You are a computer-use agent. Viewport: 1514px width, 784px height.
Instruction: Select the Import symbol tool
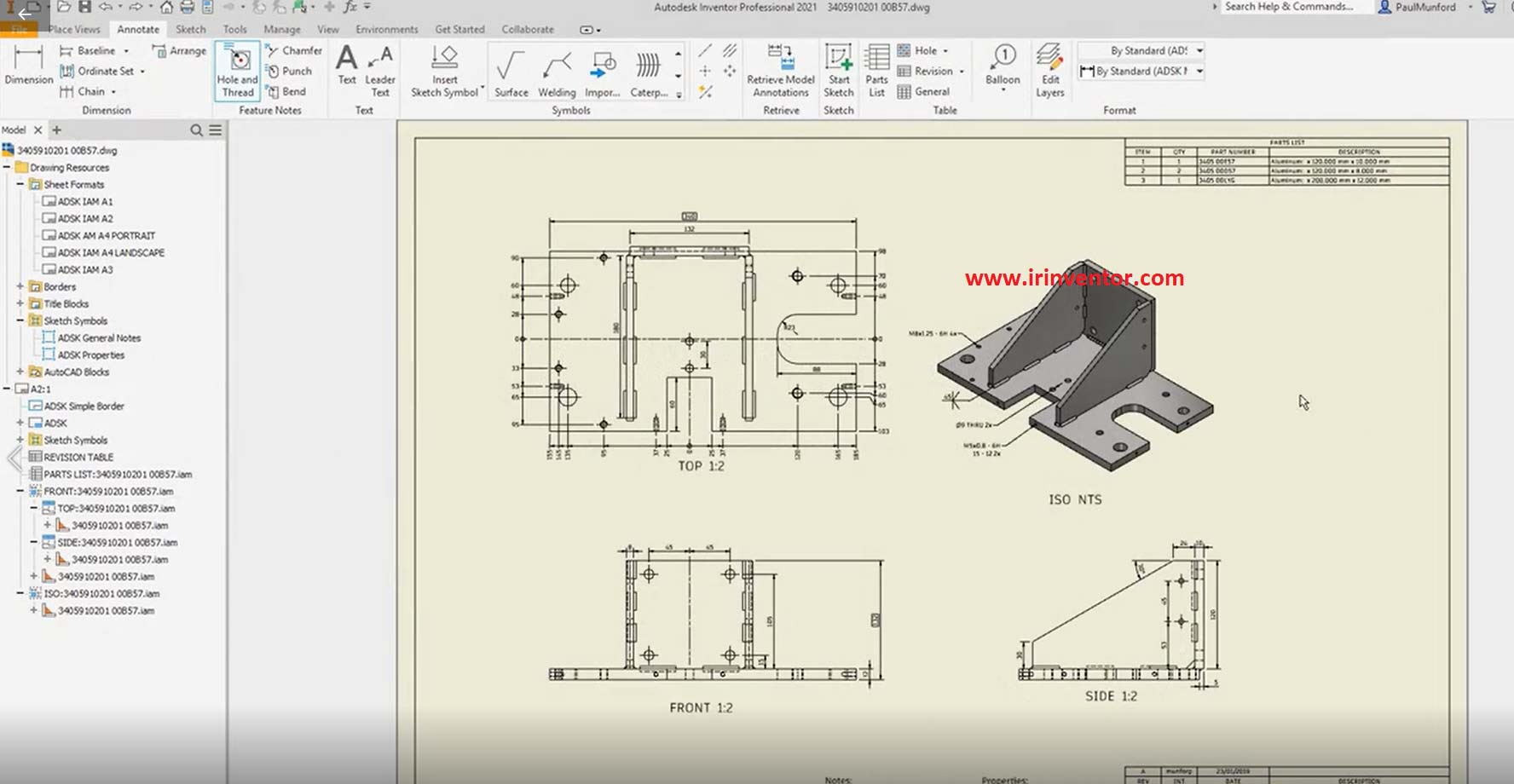(603, 73)
